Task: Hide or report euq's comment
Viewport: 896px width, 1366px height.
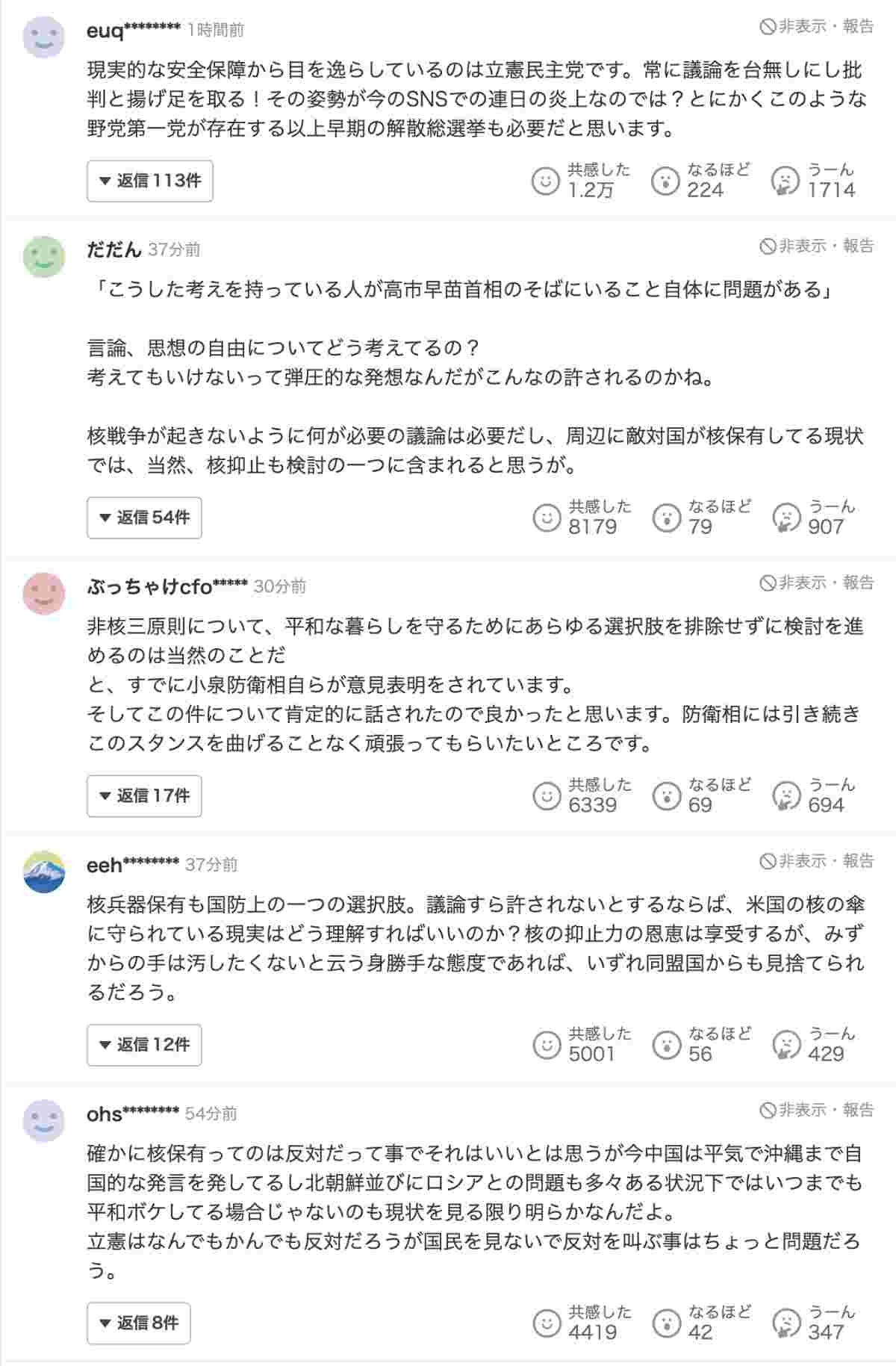Action: point(817,27)
